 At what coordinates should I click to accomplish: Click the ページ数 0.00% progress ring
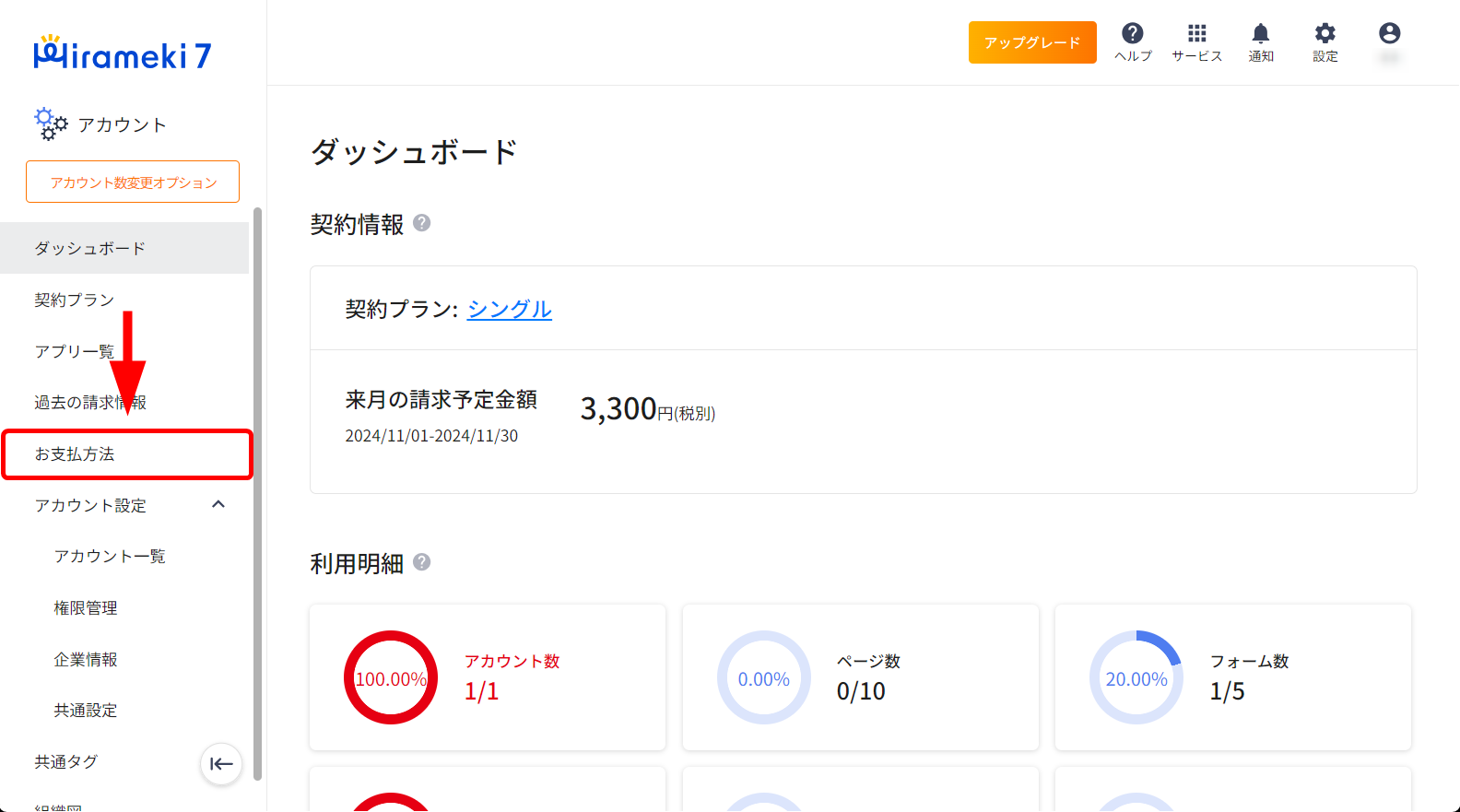click(764, 677)
